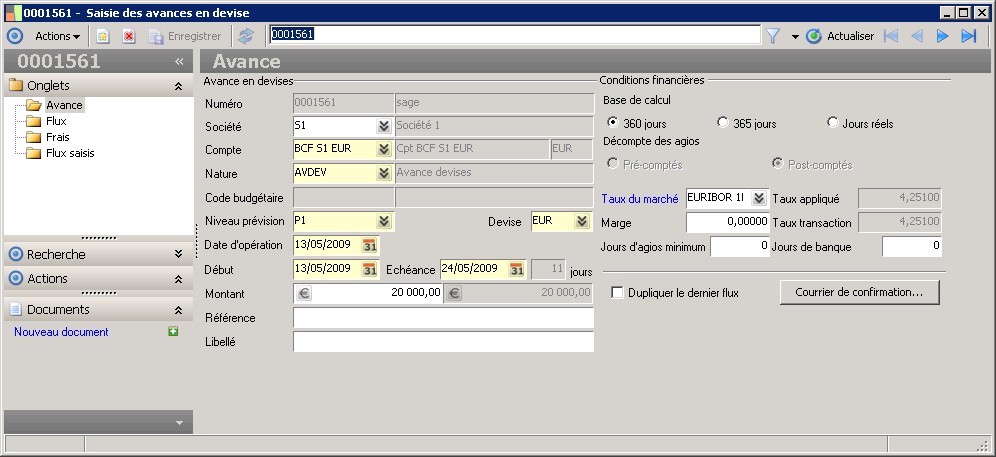996x457 pixels.
Task: Click the delete record red X icon
Action: (x=129, y=36)
